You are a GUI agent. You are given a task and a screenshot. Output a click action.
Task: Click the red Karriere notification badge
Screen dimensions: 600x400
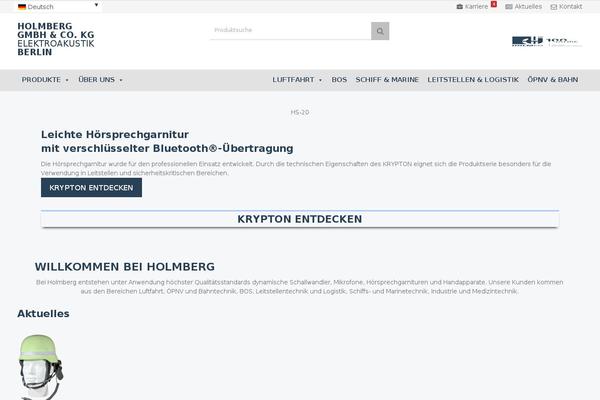494,4
